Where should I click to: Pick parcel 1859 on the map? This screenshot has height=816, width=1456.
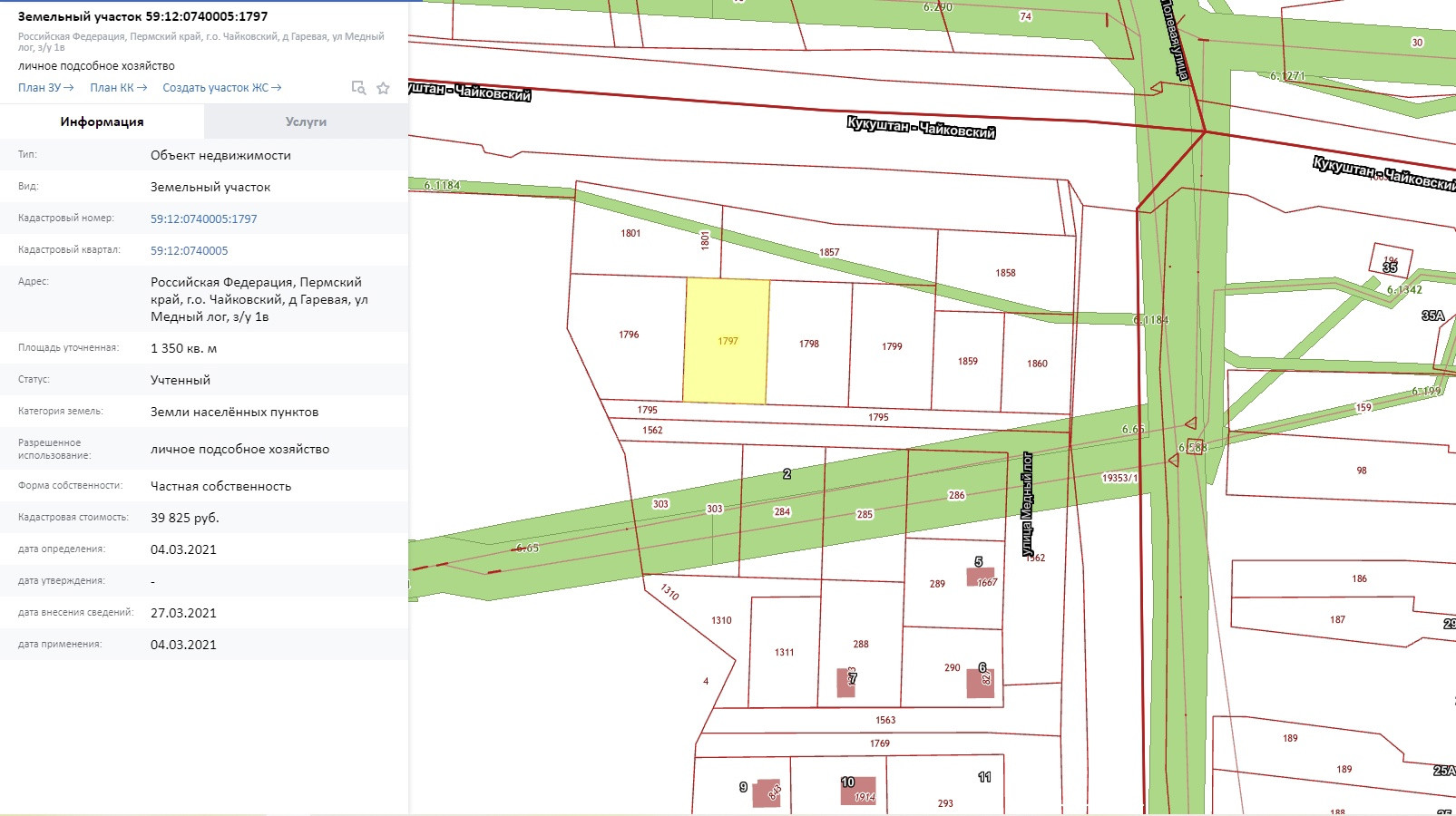968,361
